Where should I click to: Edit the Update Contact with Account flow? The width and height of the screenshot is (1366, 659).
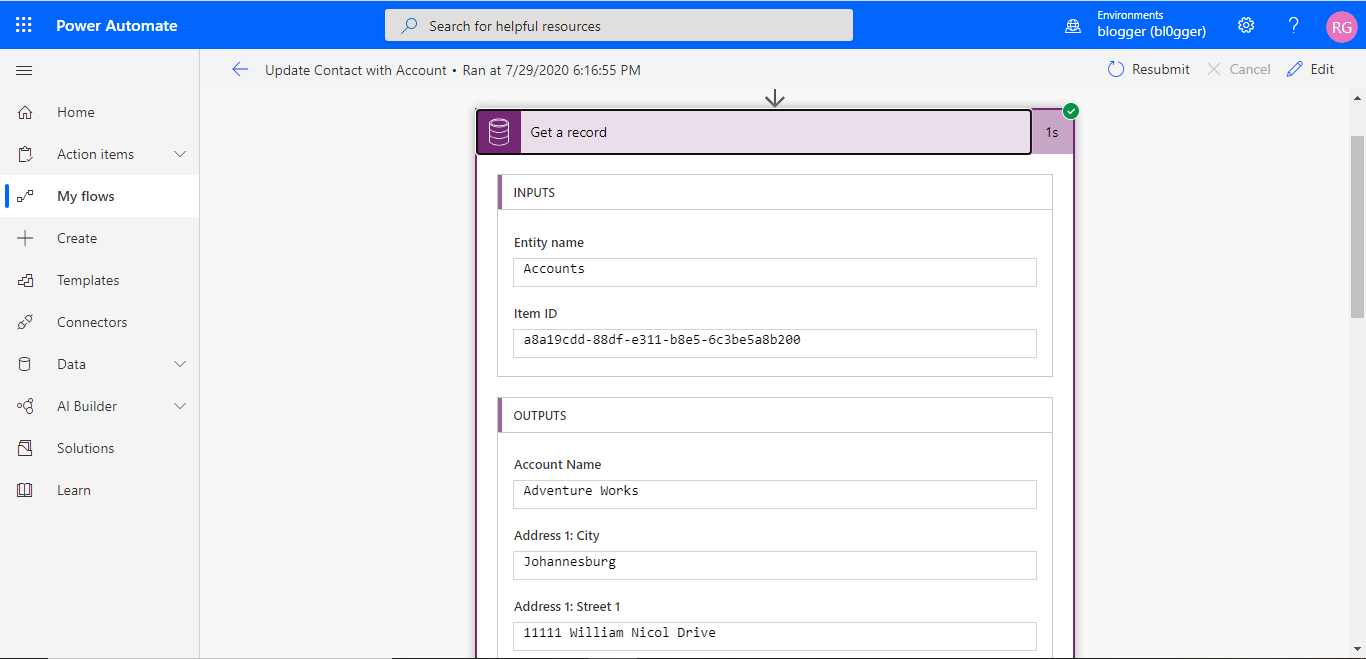(1311, 69)
